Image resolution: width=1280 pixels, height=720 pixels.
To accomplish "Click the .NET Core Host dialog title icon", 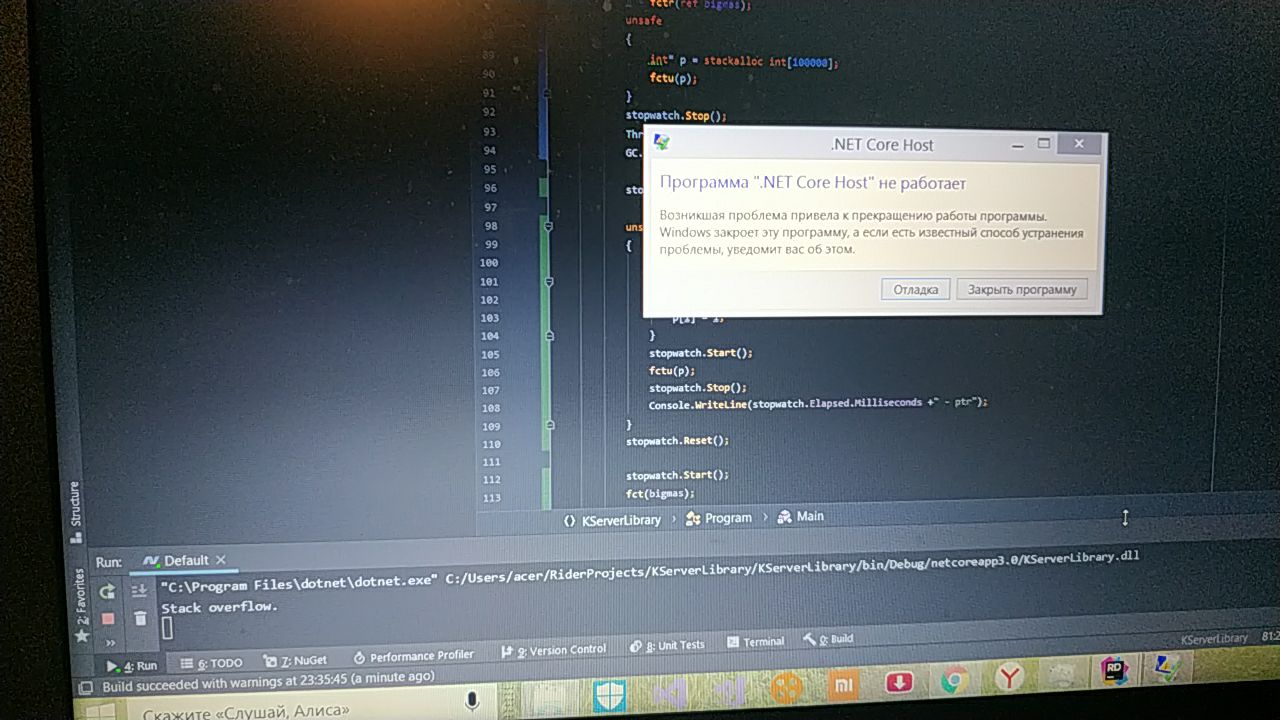I will pyautogui.click(x=661, y=143).
